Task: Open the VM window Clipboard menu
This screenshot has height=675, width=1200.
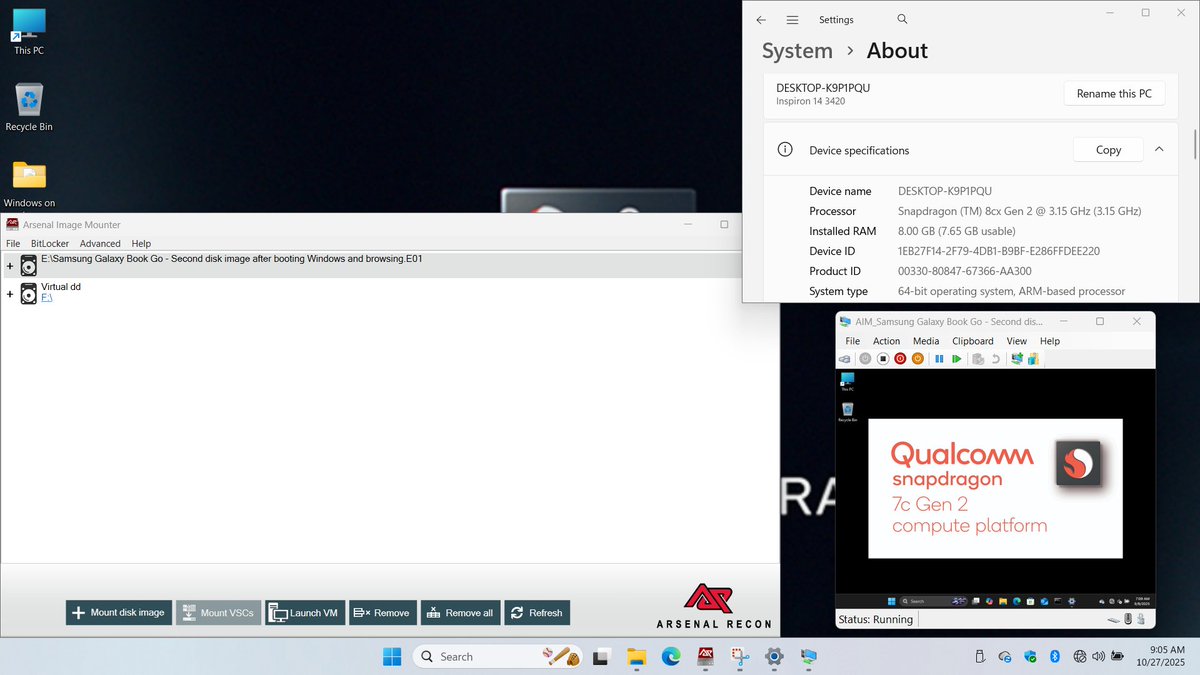Action: coord(973,341)
